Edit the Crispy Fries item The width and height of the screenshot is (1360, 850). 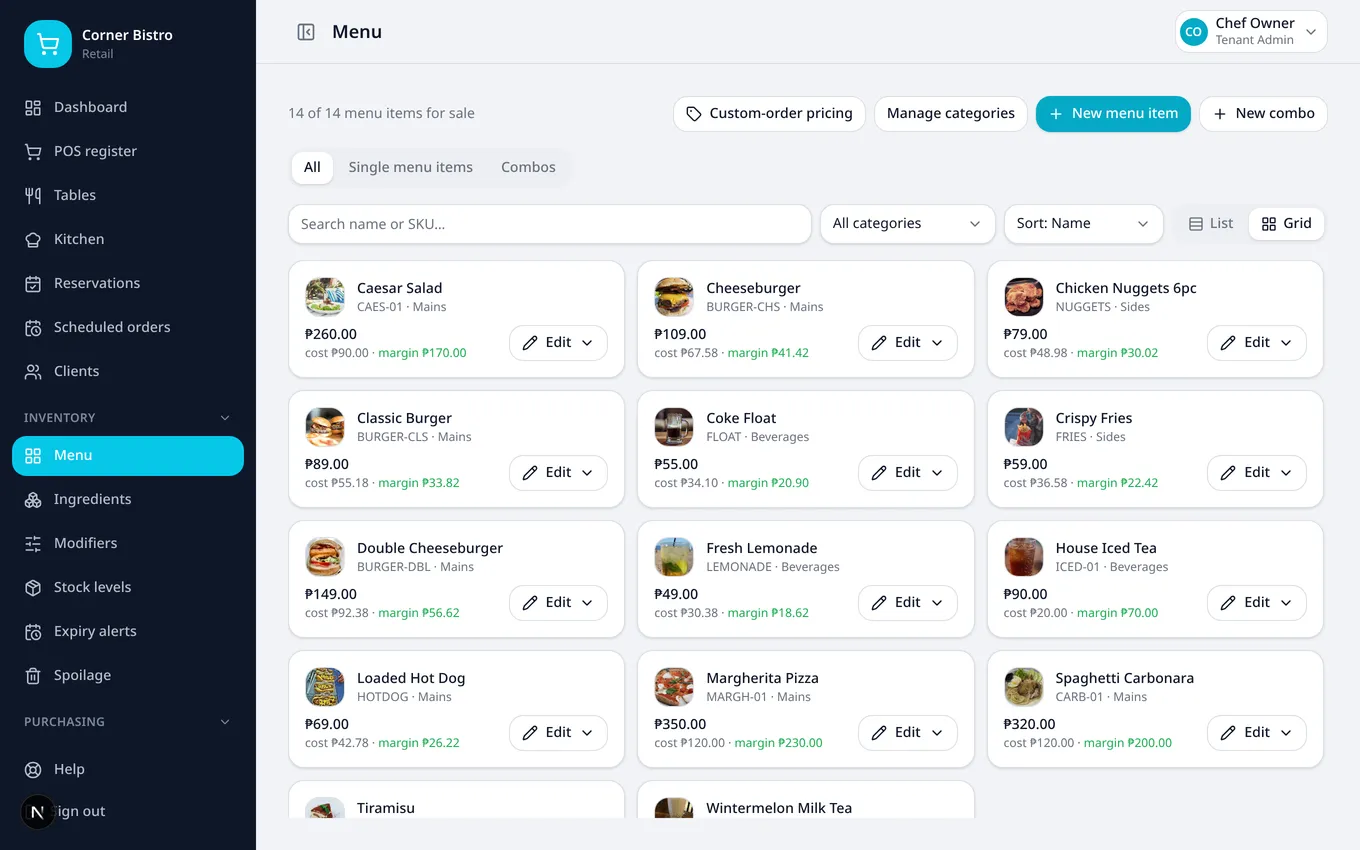pyautogui.click(x=1256, y=473)
